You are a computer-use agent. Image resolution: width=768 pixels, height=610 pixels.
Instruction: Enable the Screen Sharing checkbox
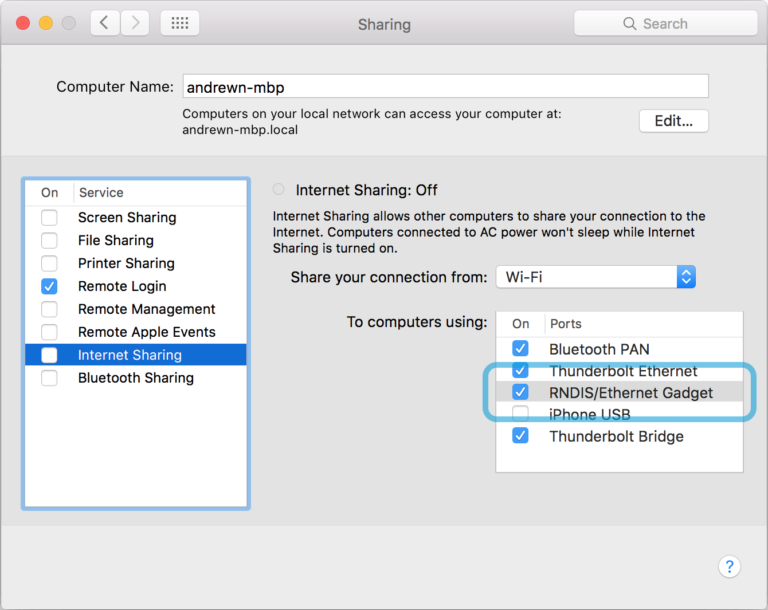coord(49,217)
